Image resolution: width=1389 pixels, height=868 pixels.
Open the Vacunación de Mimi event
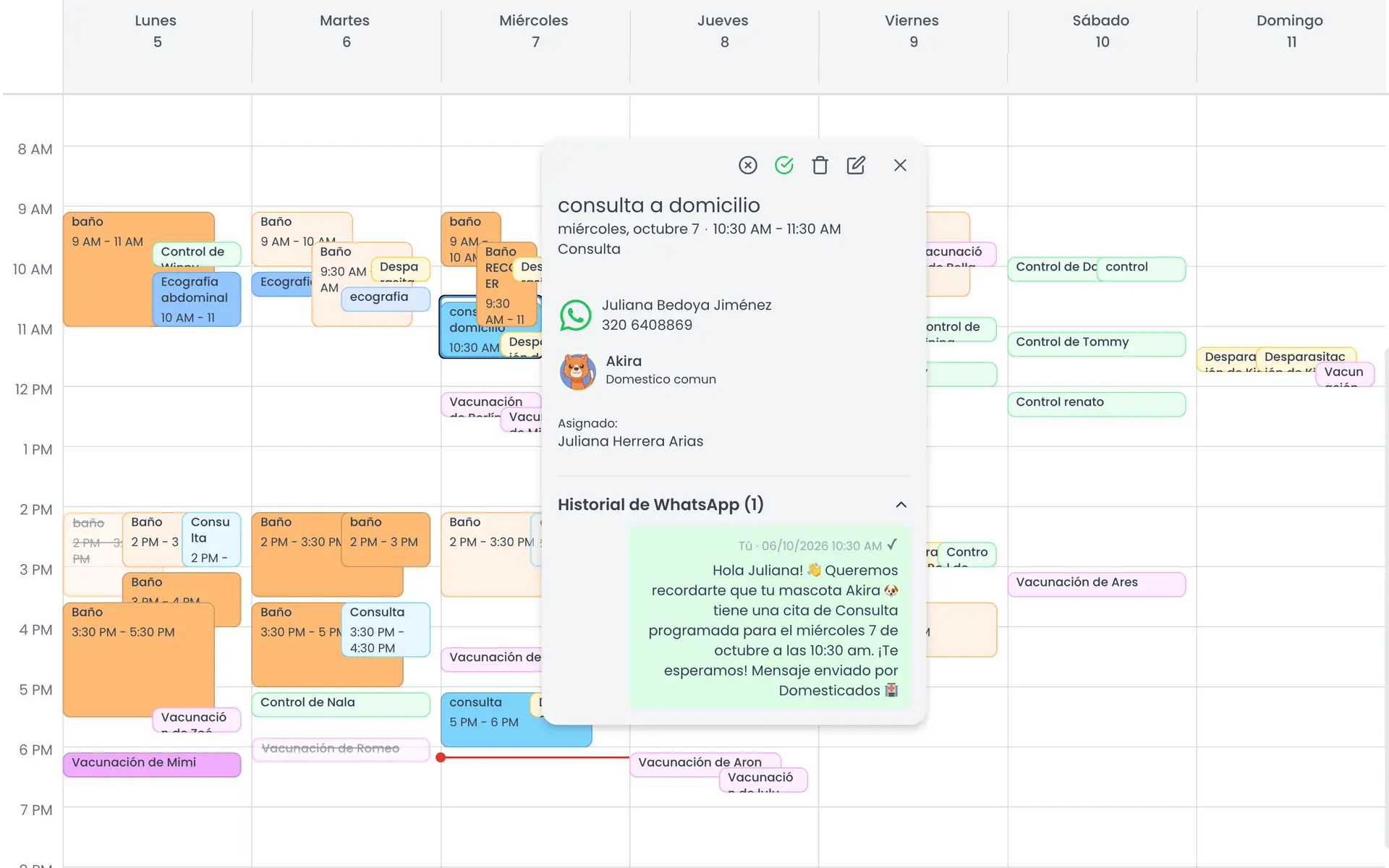coord(152,765)
